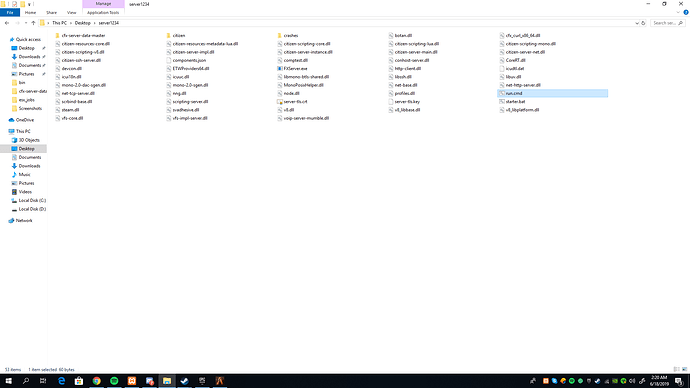Open Local Disk (C:) in navigation pane

[32, 200]
